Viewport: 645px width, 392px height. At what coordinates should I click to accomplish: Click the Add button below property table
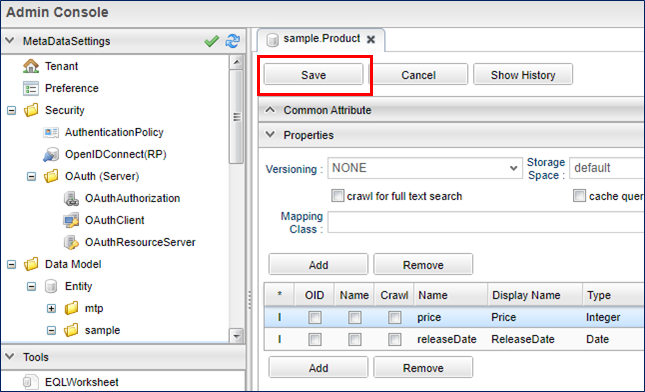tap(318, 367)
